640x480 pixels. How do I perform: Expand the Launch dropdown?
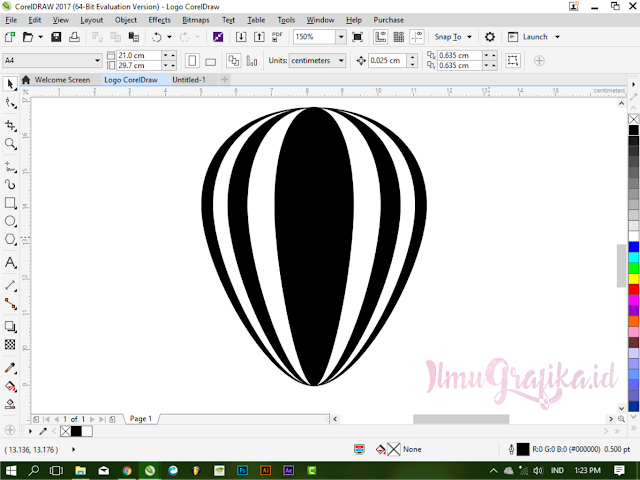pyautogui.click(x=557, y=37)
